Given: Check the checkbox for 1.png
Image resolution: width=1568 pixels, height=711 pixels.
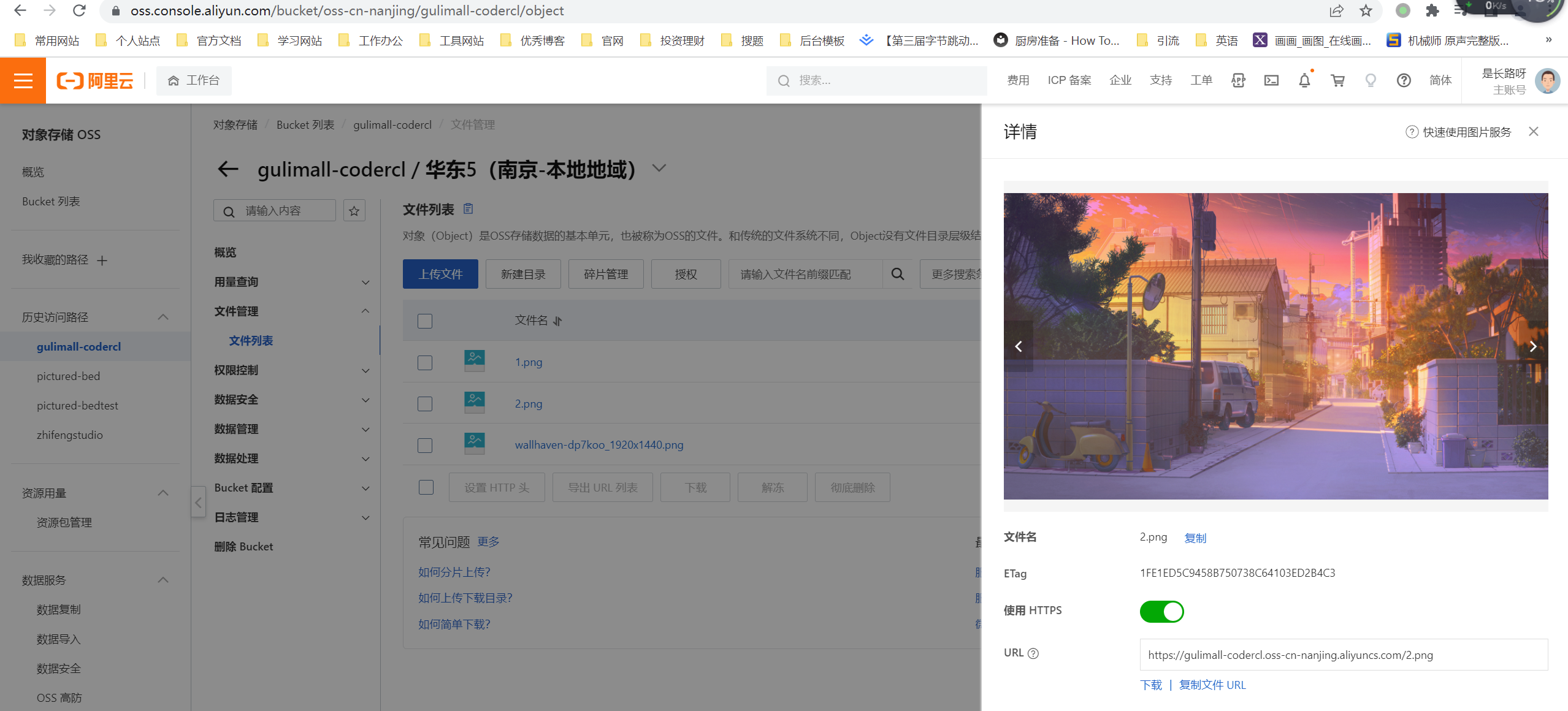Looking at the screenshot, I should pyautogui.click(x=424, y=362).
